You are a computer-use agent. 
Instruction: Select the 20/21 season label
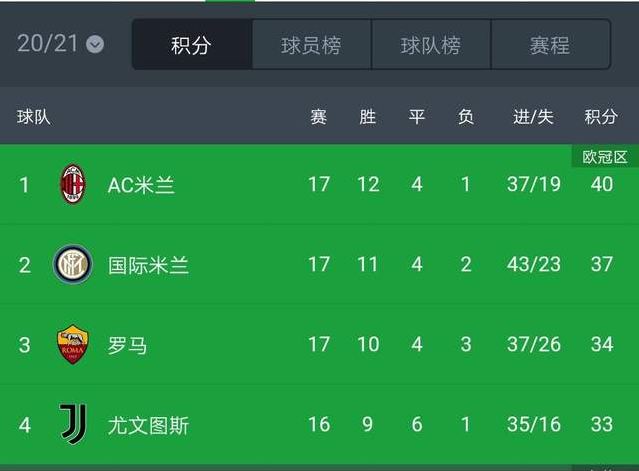47,43
